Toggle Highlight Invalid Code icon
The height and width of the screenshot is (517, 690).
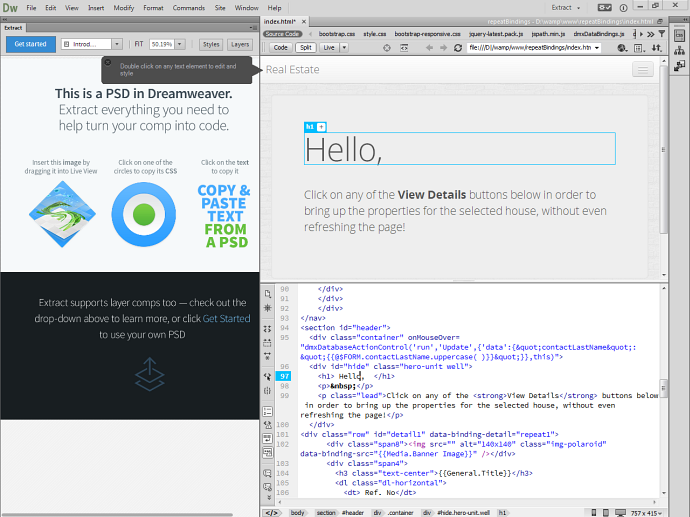(268, 425)
